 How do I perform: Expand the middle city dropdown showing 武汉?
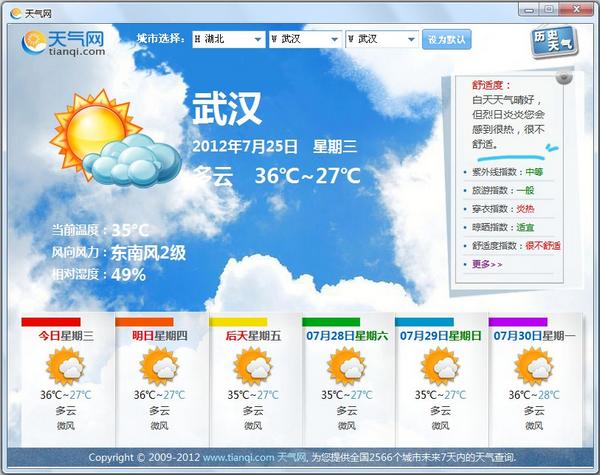(x=306, y=40)
